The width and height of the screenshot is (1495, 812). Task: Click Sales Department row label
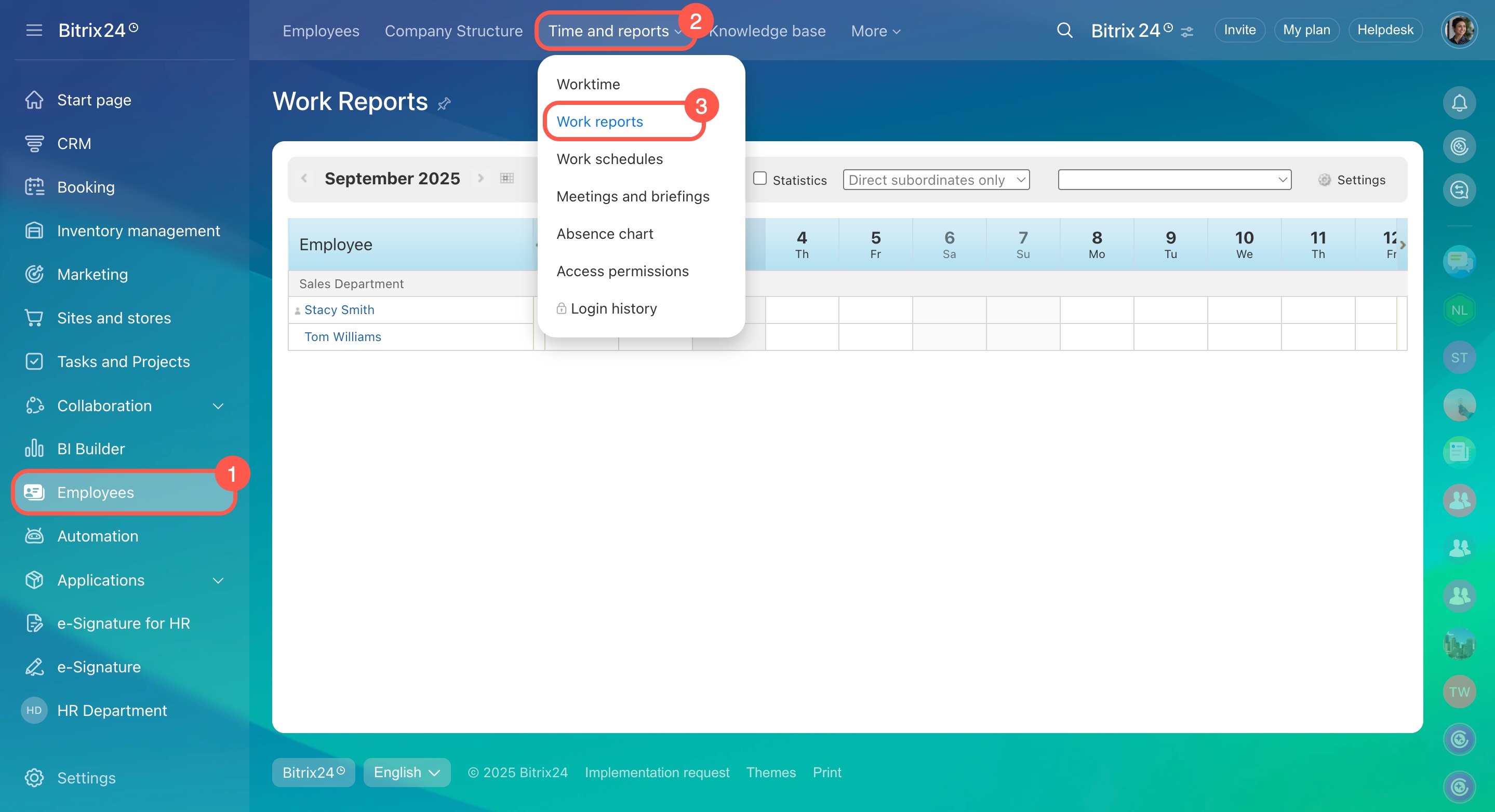click(x=351, y=283)
